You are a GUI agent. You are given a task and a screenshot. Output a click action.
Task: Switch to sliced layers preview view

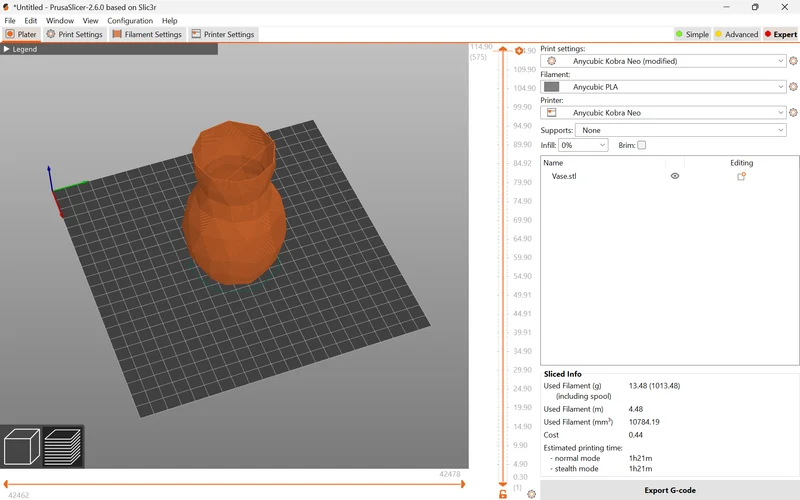tap(63, 446)
